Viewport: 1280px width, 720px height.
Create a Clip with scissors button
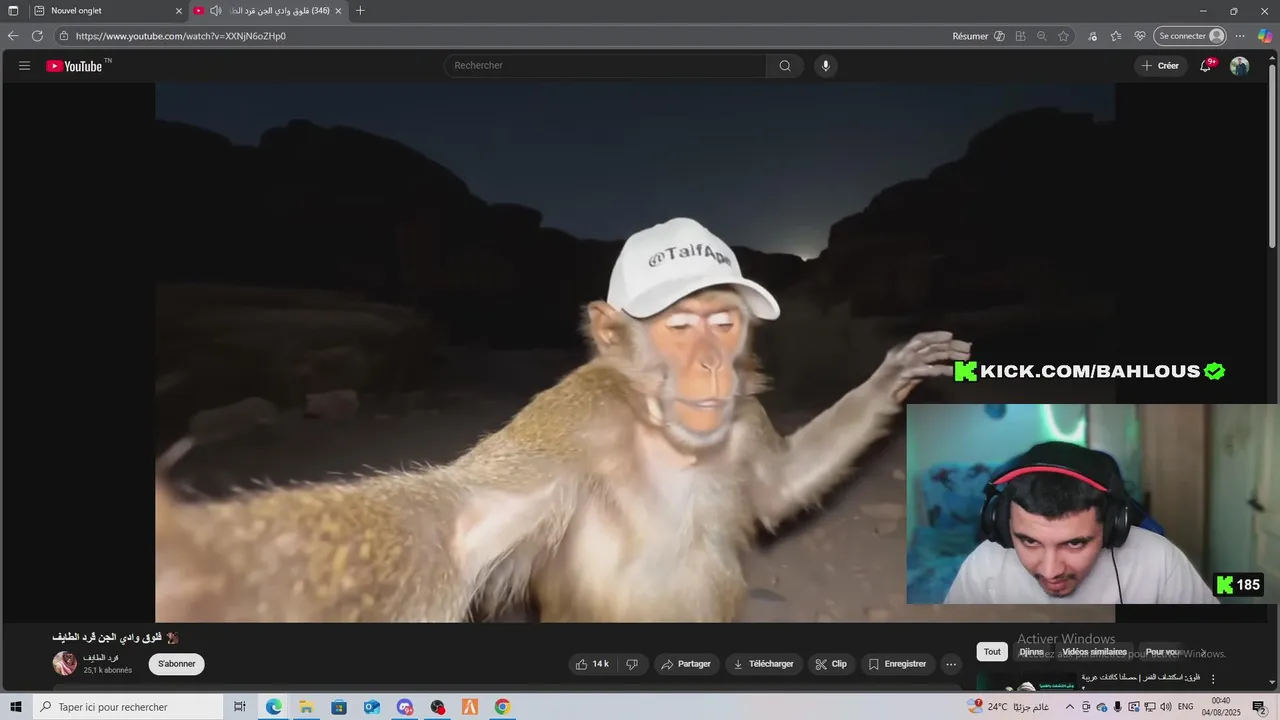click(831, 664)
